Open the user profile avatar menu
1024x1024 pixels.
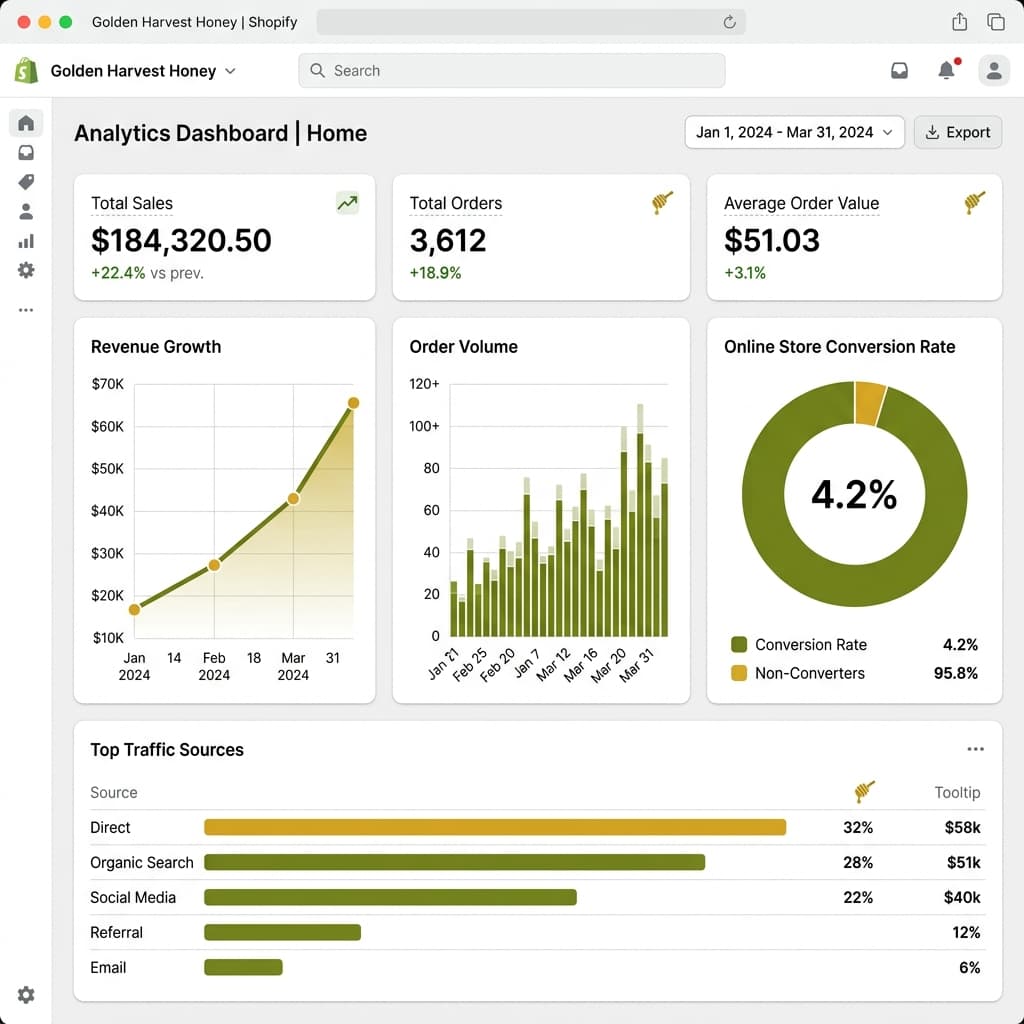[993, 70]
